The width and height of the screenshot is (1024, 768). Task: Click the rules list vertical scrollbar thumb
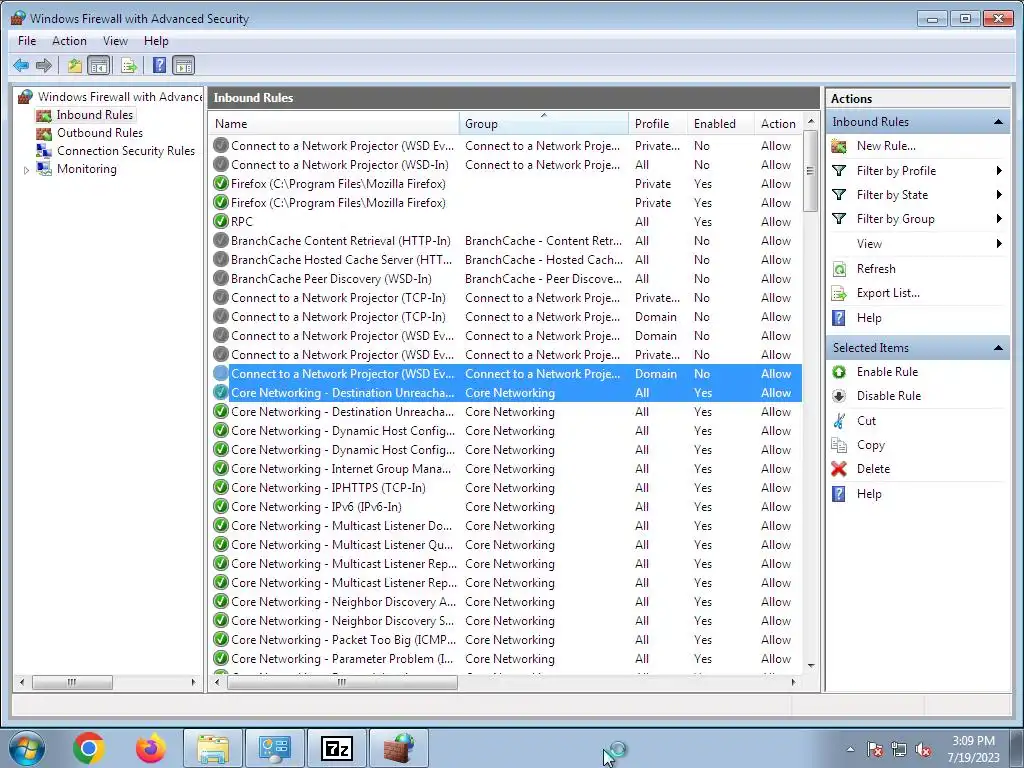(810, 171)
